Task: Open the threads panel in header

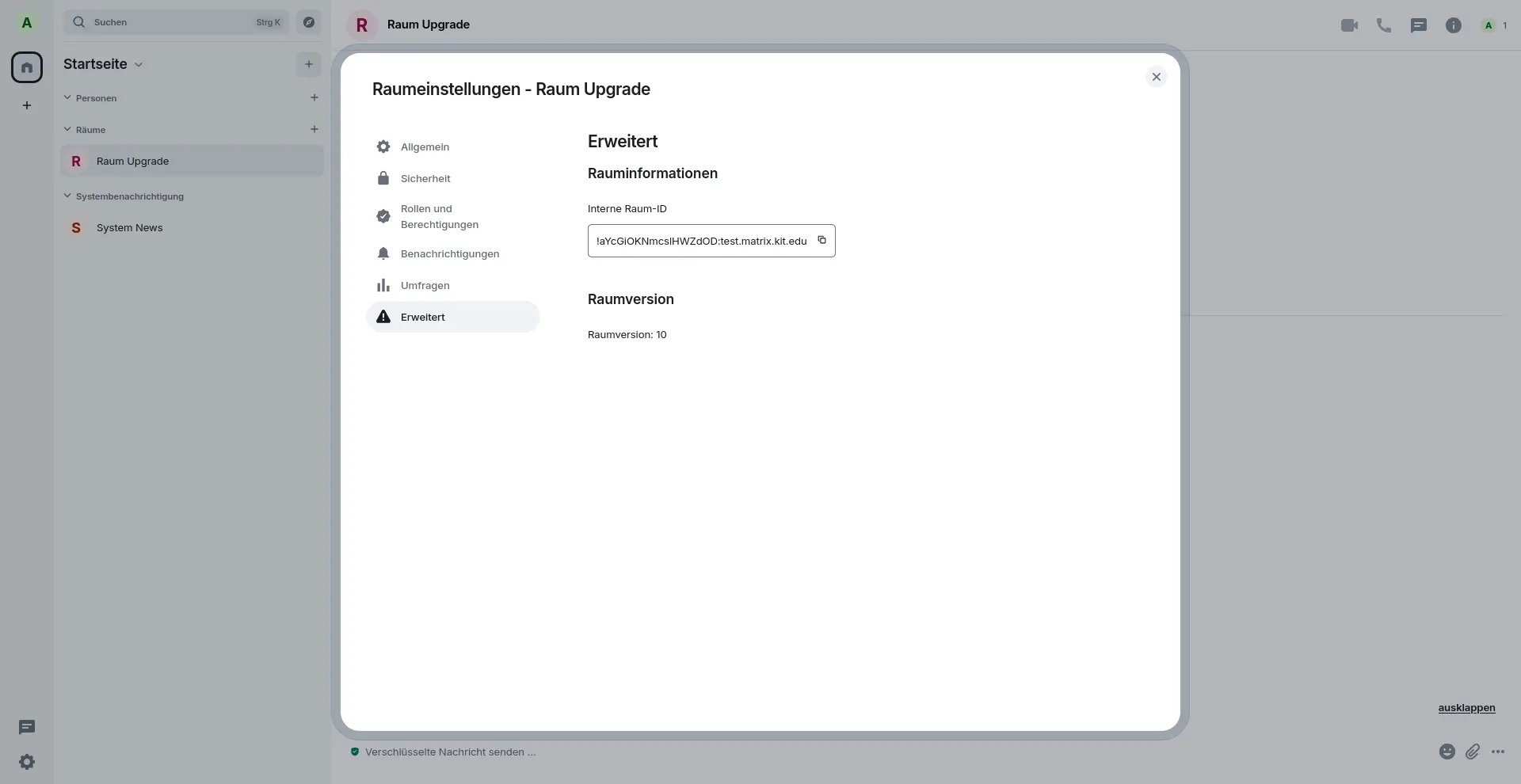Action: [x=1418, y=25]
